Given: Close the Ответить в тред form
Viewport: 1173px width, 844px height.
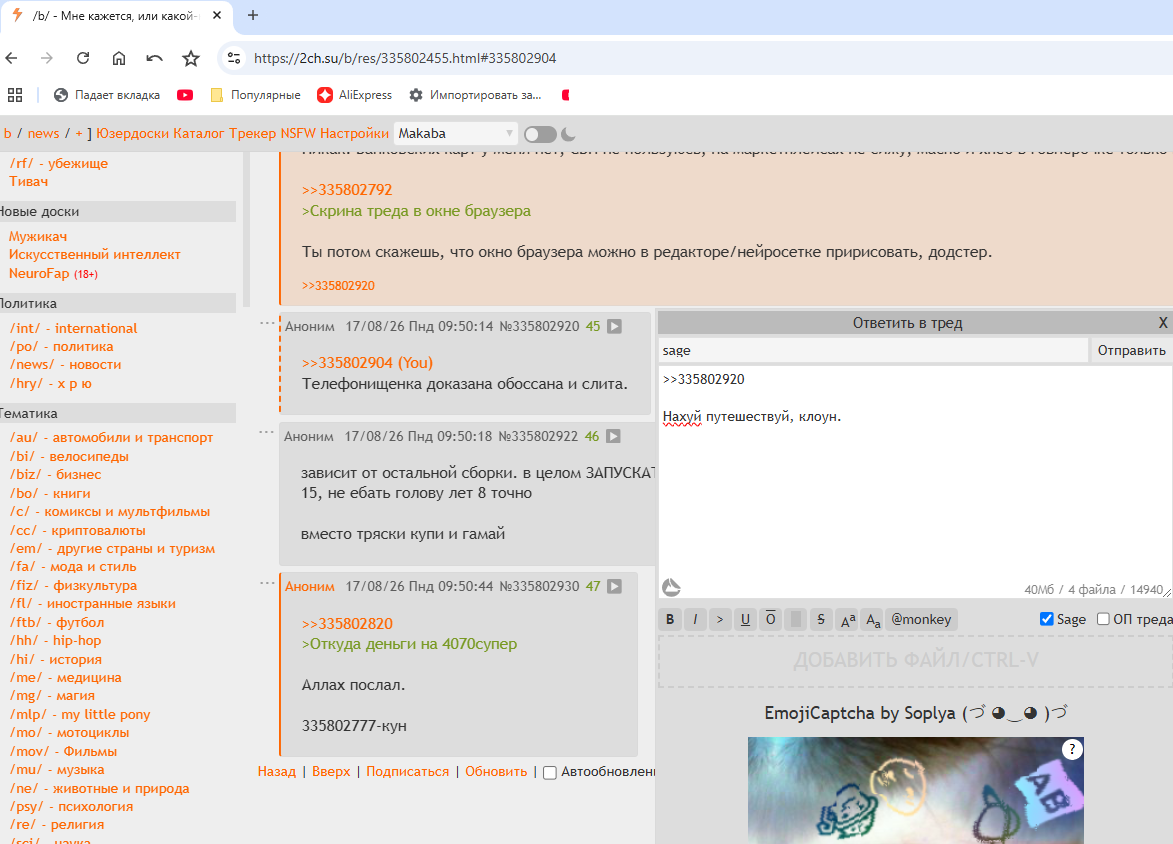Looking at the screenshot, I should [x=1163, y=322].
